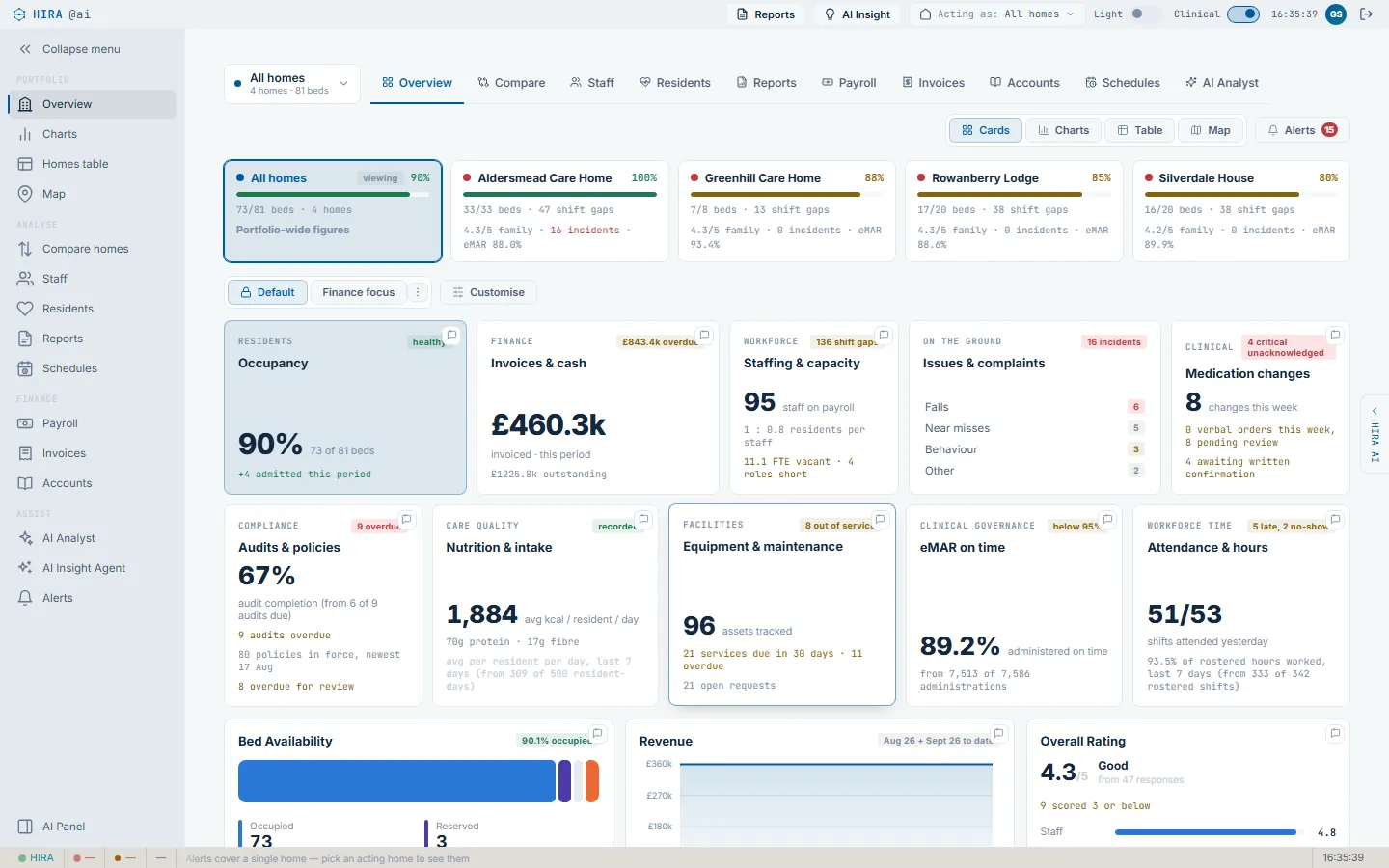1389x868 pixels.
Task: Click the Staff rating progress bar
Action: pyautogui.click(x=1210, y=832)
